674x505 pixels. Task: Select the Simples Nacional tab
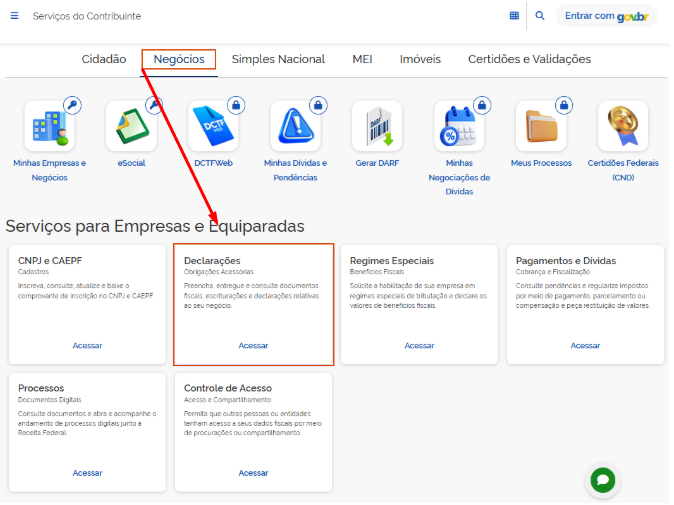[278, 59]
